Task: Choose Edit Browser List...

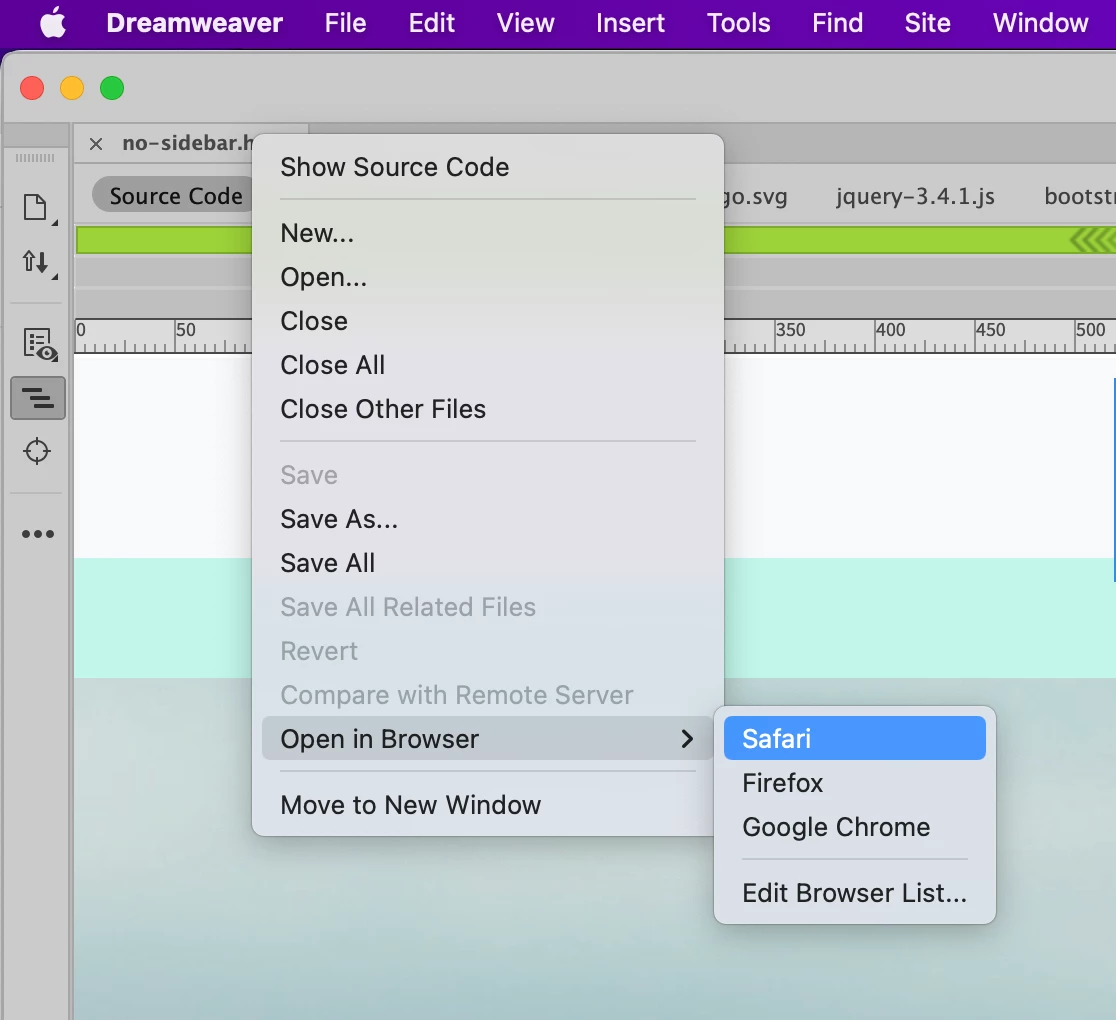Action: point(854,893)
